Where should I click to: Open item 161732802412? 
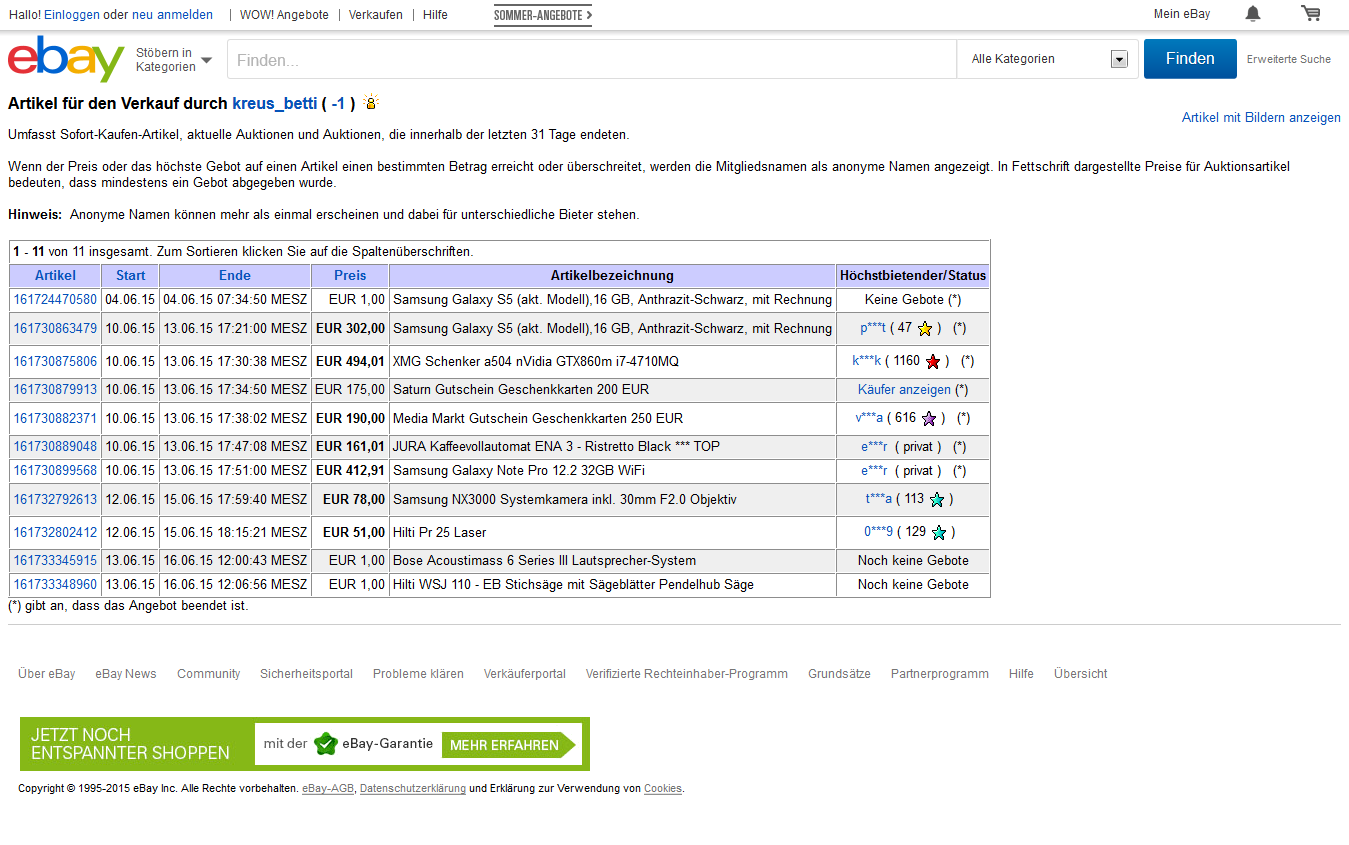pyautogui.click(x=55, y=532)
